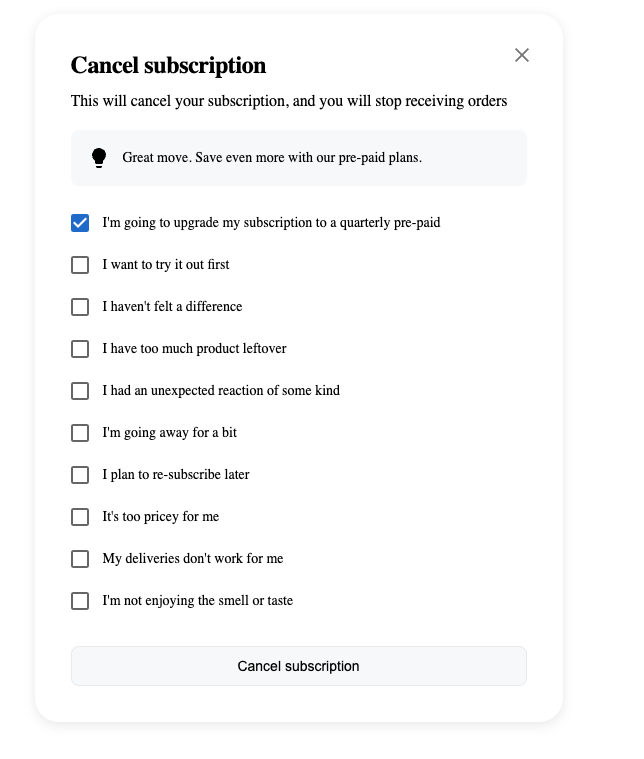Check "It's too pricey for me" box

click(x=80, y=517)
